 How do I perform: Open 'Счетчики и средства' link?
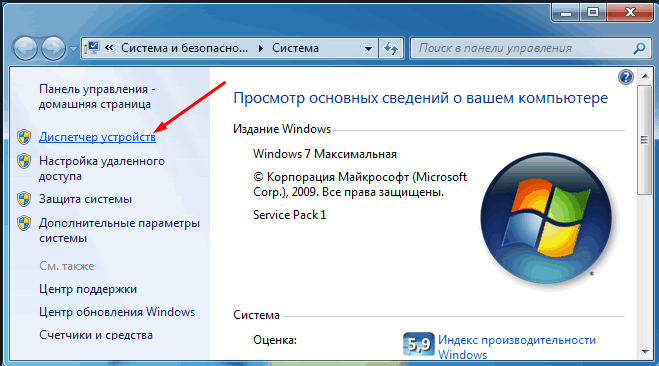96,335
